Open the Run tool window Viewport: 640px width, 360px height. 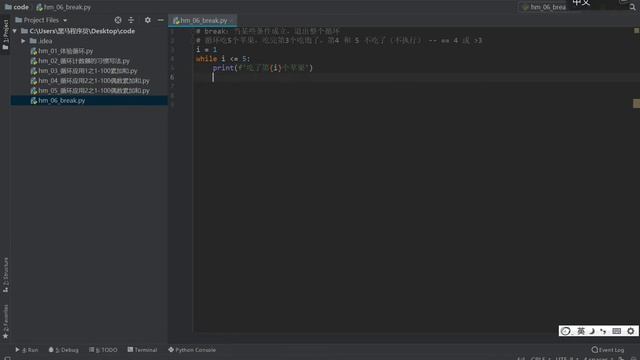[x=27, y=350]
